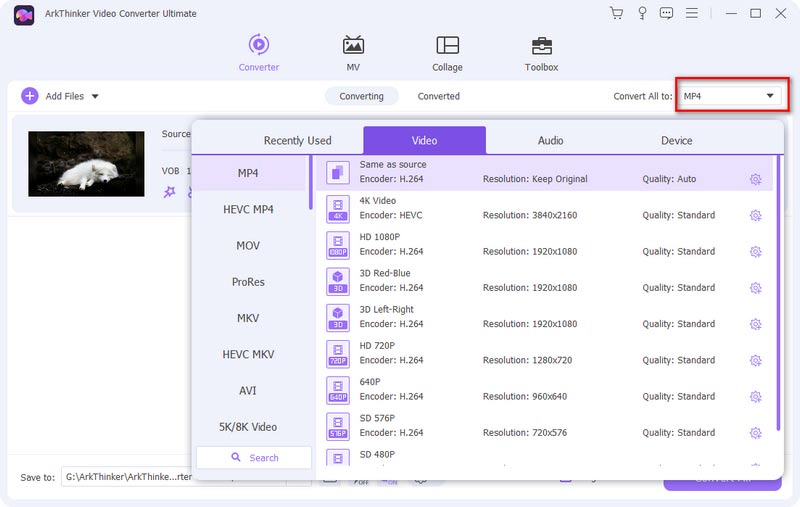This screenshot has width=800, height=507.
Task: Choose HEVC MP4 in the format list
Action: point(248,209)
